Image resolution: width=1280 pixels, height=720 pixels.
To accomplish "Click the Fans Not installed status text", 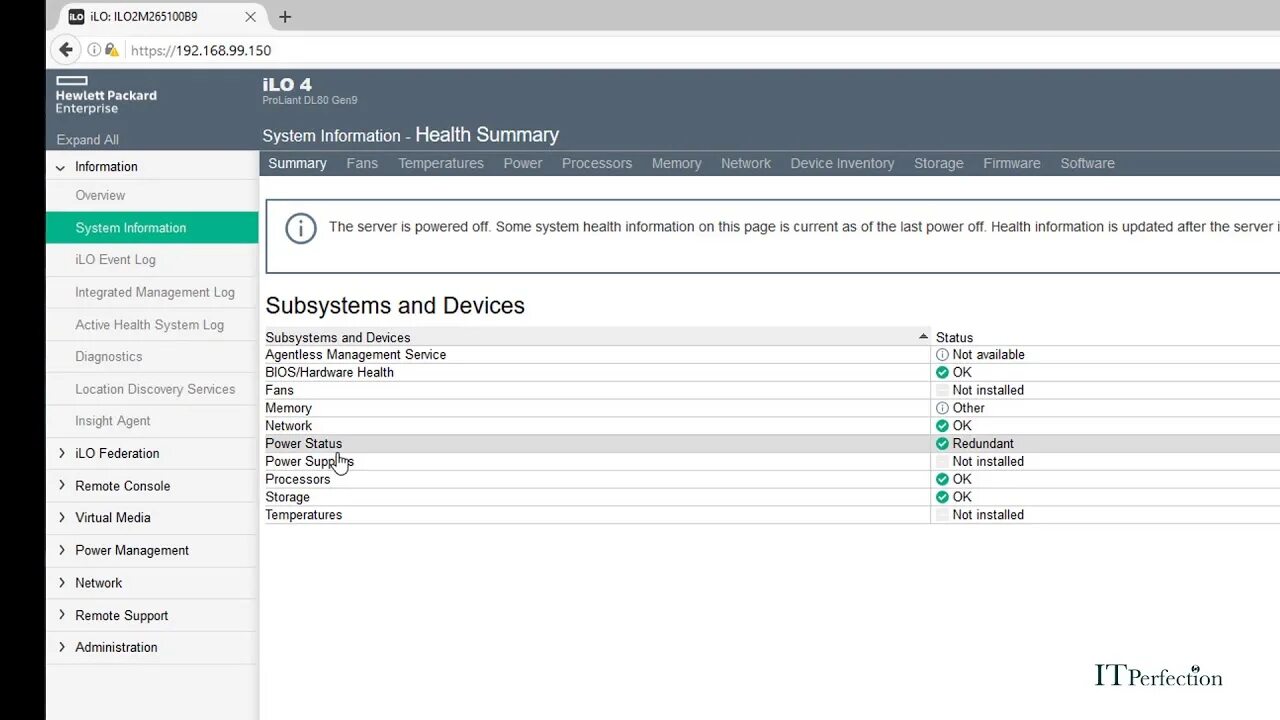I will [988, 390].
